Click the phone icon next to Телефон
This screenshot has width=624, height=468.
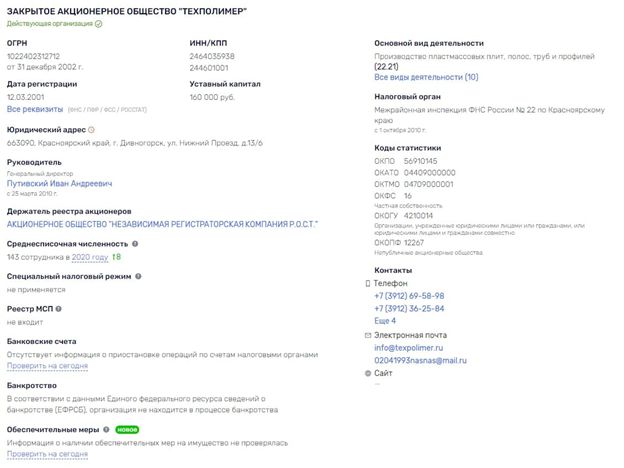(x=368, y=283)
